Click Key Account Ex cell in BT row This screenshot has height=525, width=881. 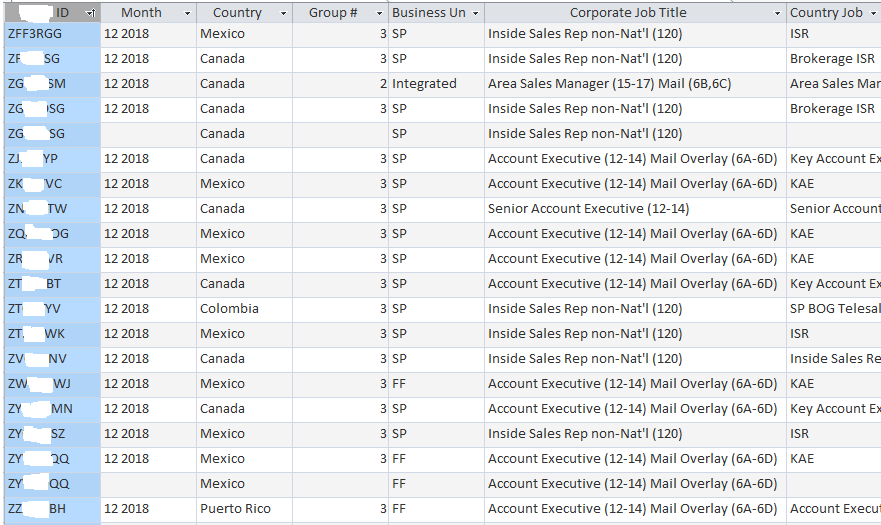click(834, 284)
